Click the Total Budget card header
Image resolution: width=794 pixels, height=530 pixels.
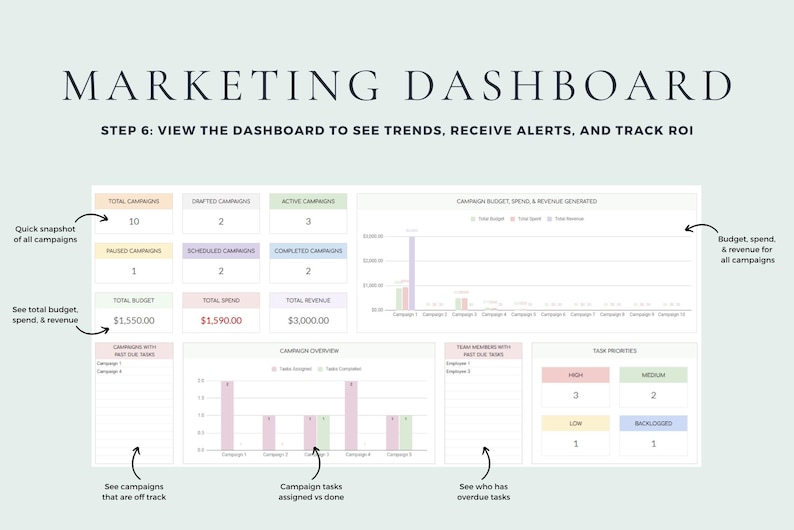point(134,300)
